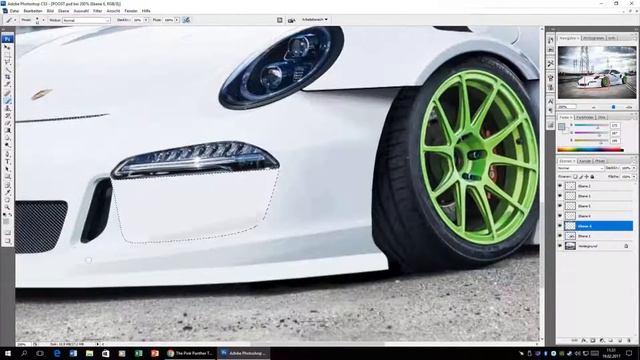This screenshot has height=360, width=640.
Task: Open Chrome Pink Panther taskbar window
Action: pyautogui.click(x=190, y=353)
